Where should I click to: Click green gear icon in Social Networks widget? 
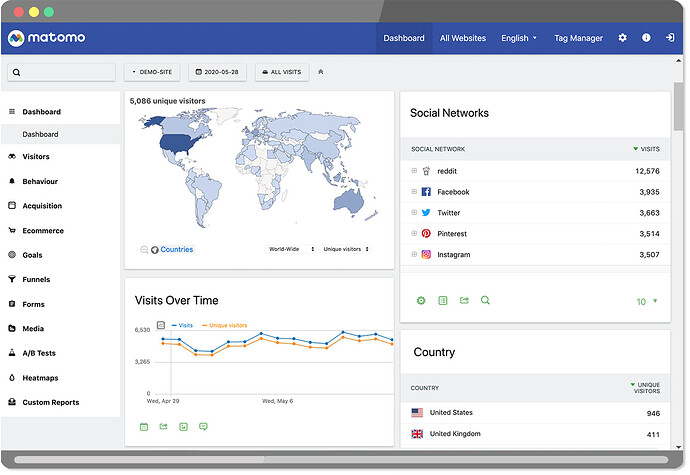(421, 301)
